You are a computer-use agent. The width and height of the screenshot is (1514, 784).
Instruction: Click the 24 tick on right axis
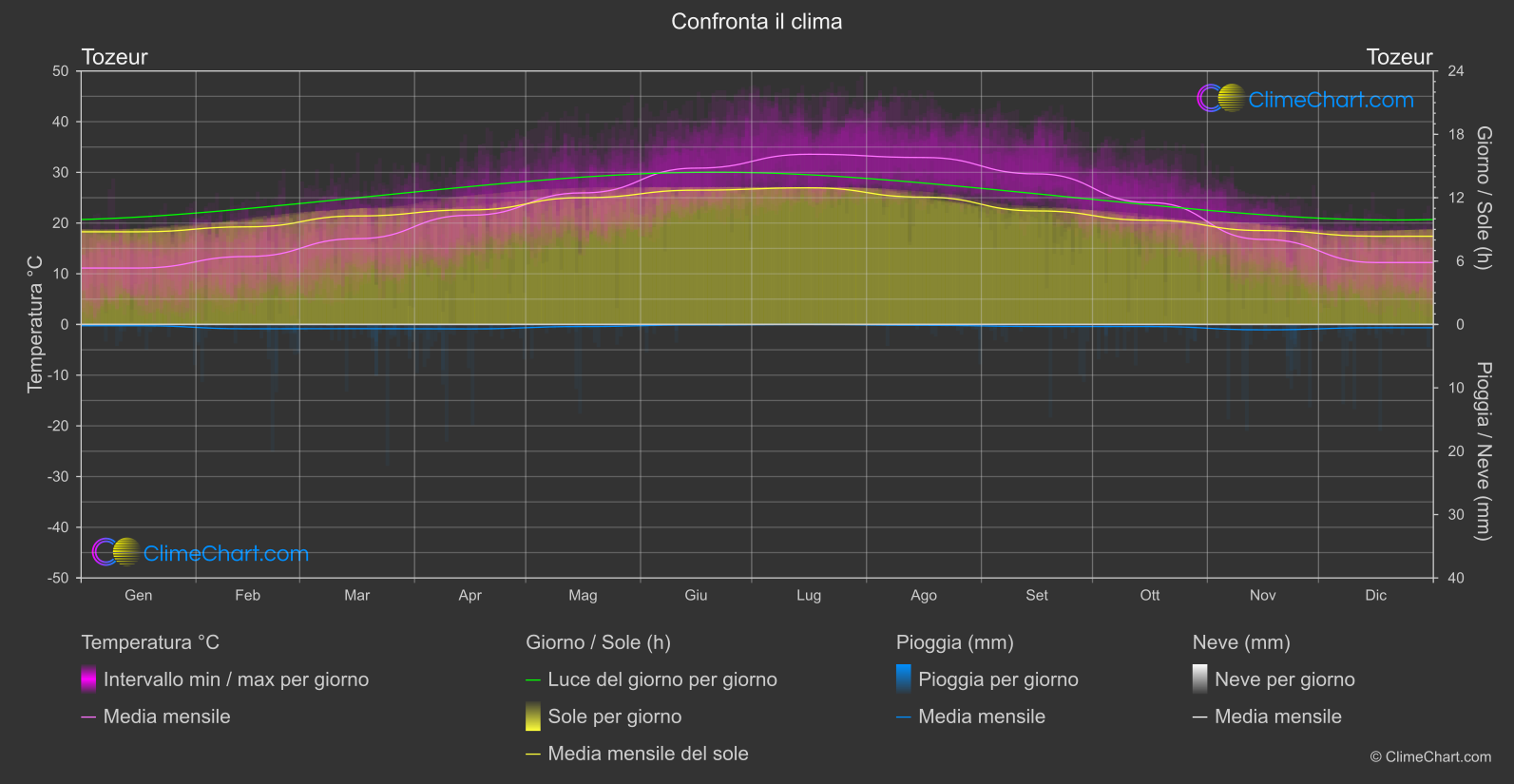(1456, 71)
